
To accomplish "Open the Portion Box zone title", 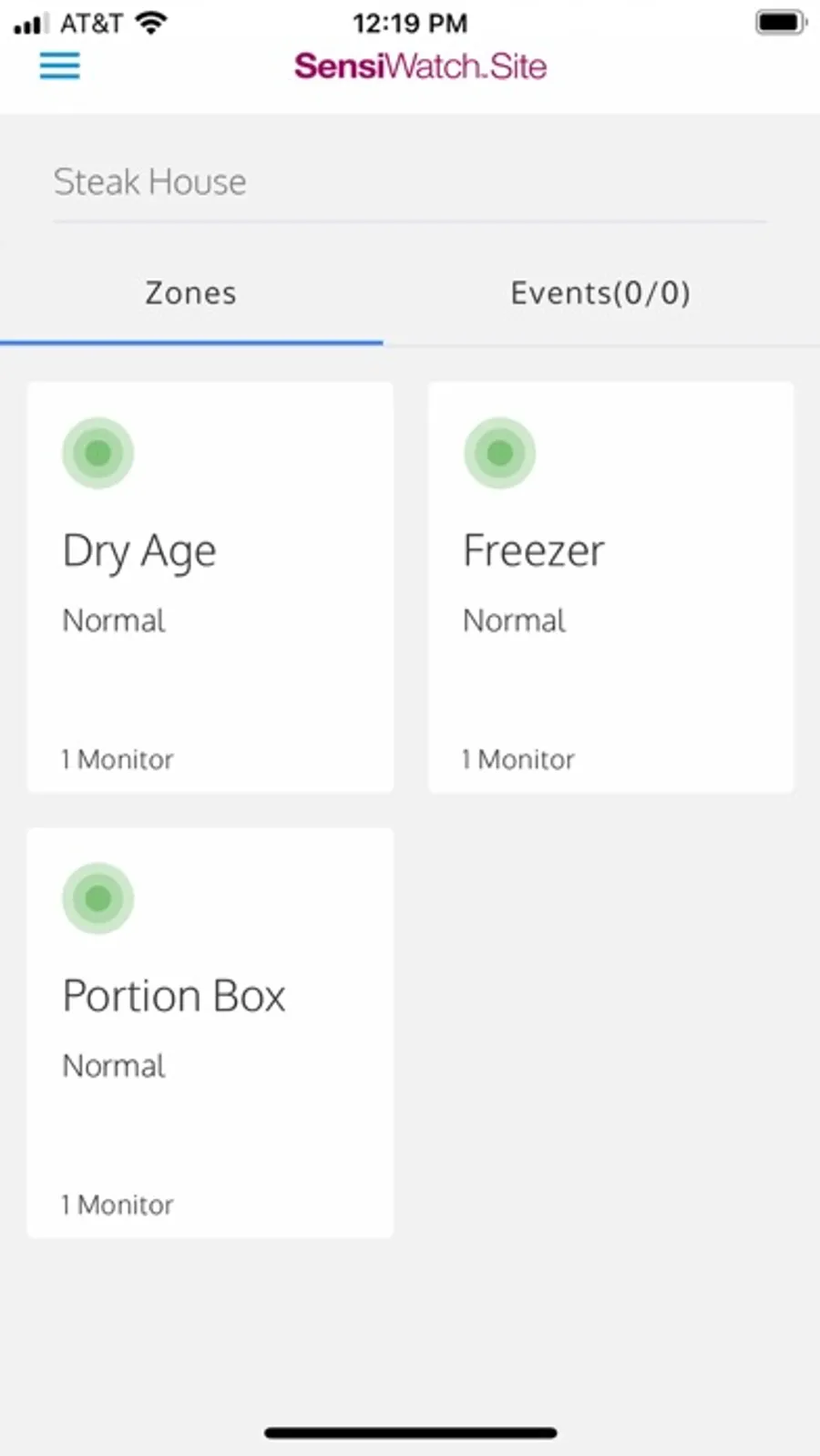I will tap(174, 996).
